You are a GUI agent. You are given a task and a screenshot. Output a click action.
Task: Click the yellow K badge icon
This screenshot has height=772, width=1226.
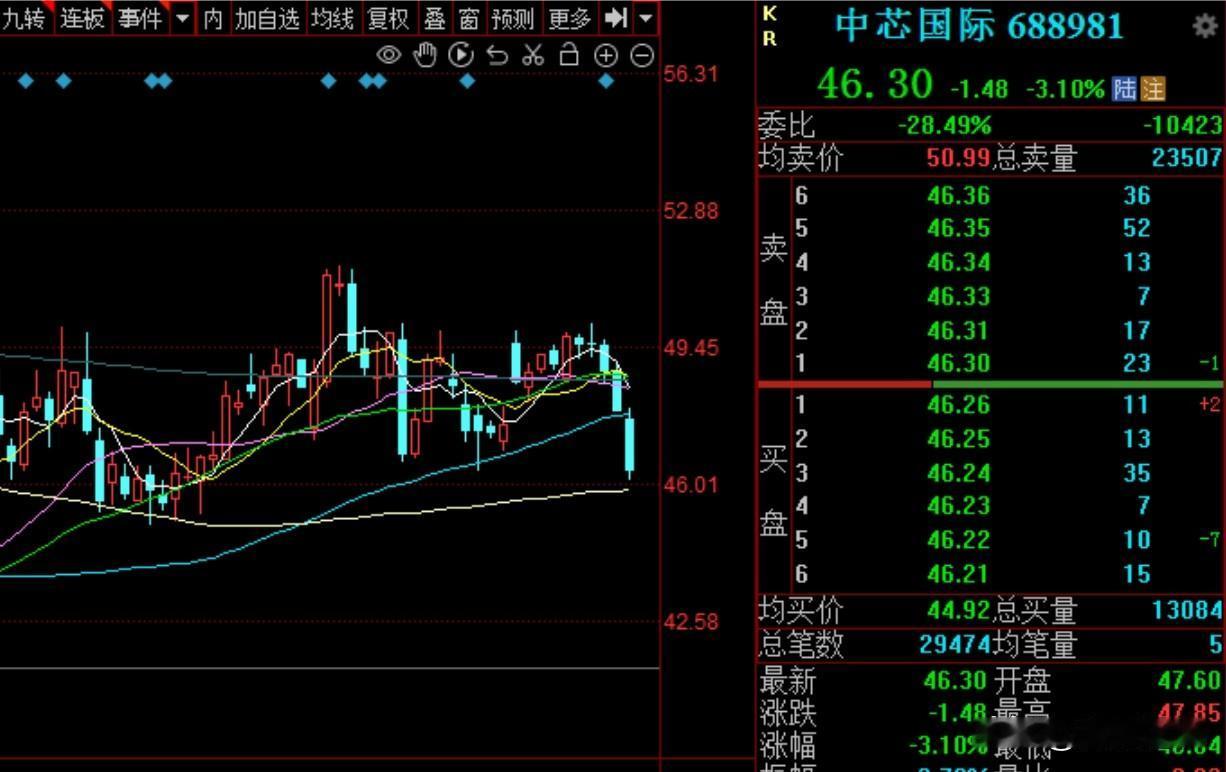coord(769,14)
